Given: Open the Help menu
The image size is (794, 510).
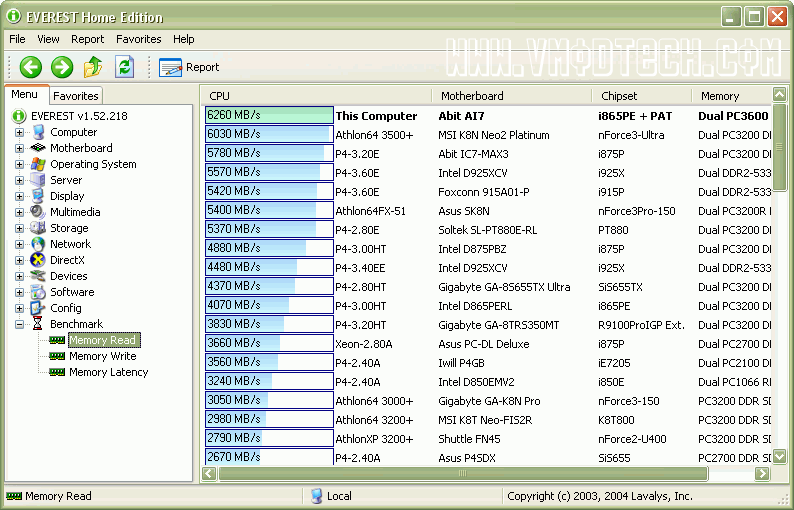Looking at the screenshot, I should (183, 39).
